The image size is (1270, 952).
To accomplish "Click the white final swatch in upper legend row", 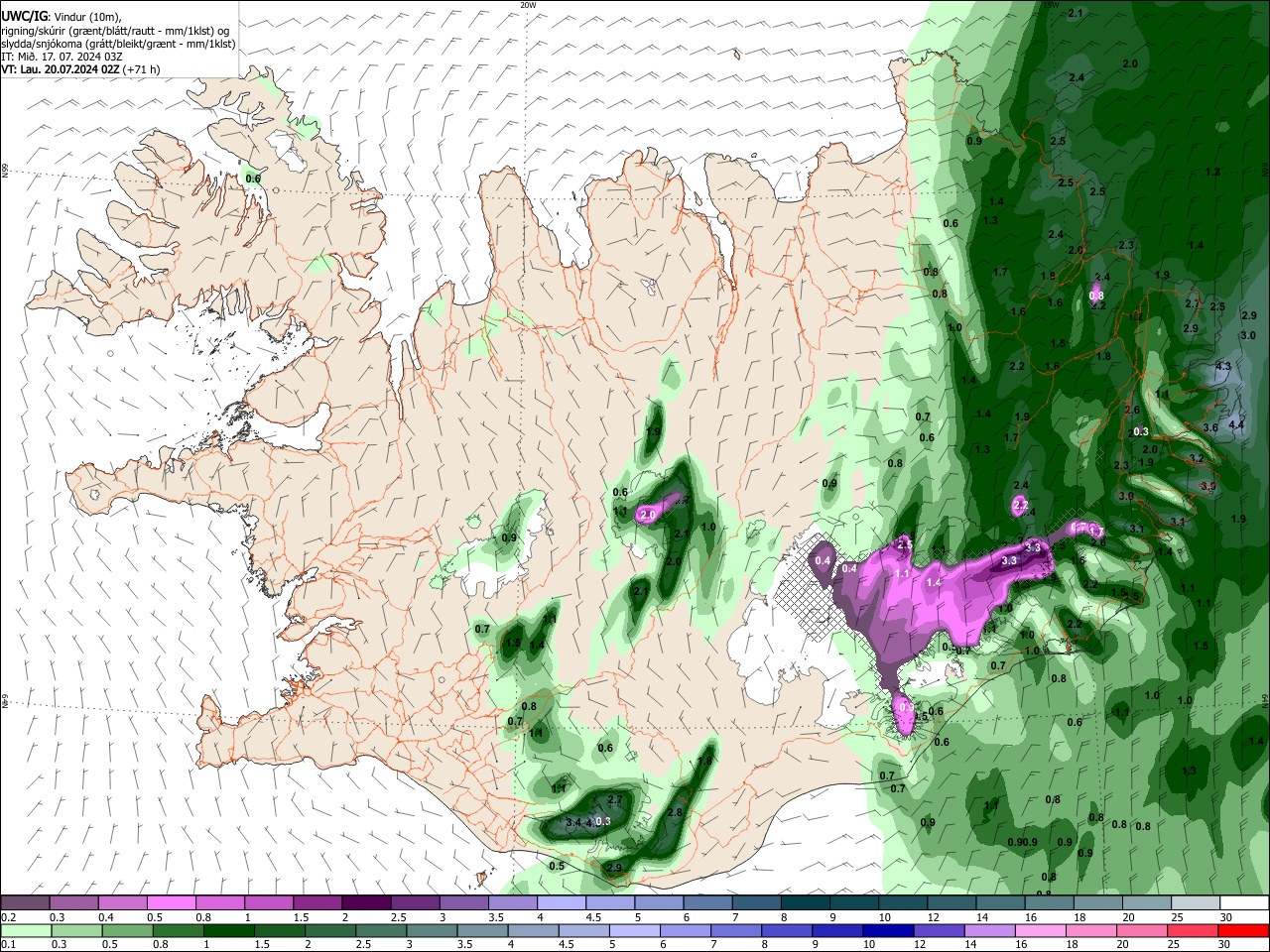I will [1243, 902].
